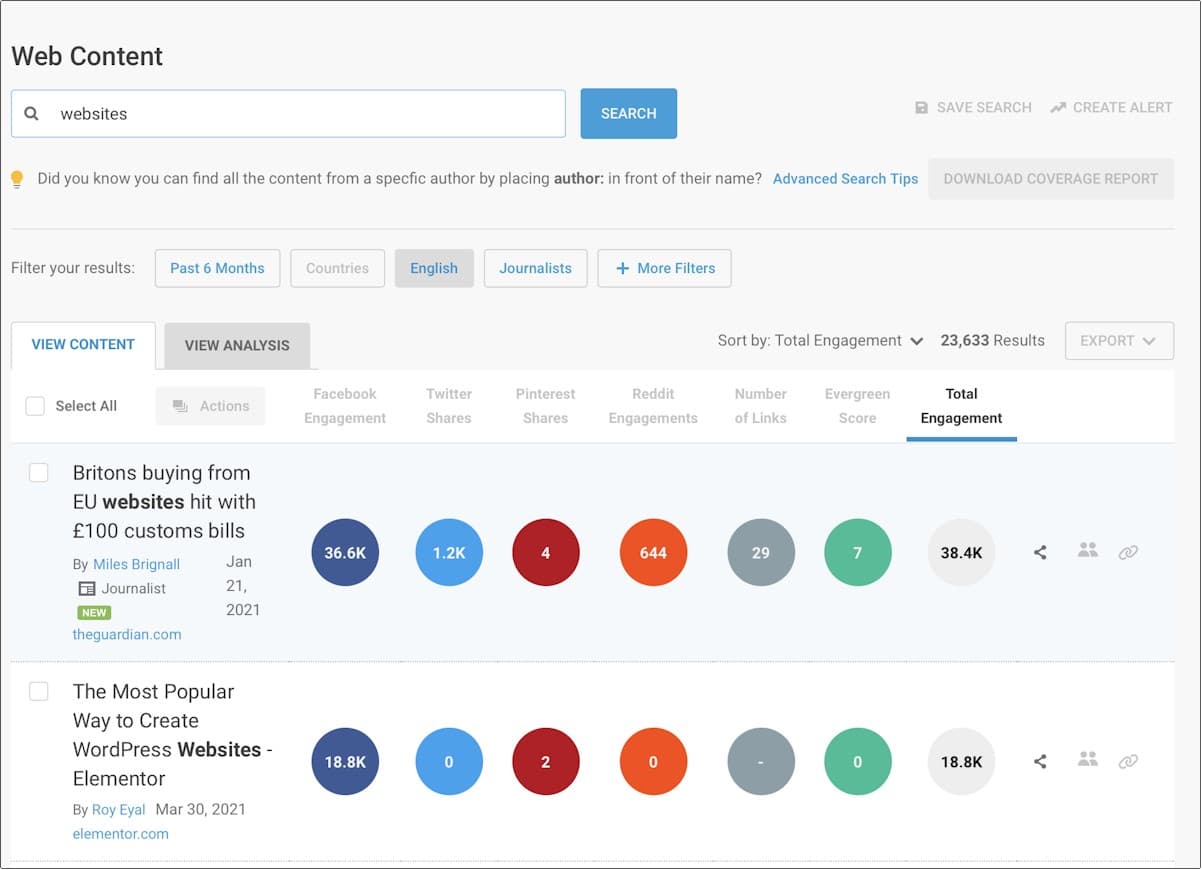
Task: Click the Save Search disk icon
Action: (x=921, y=107)
